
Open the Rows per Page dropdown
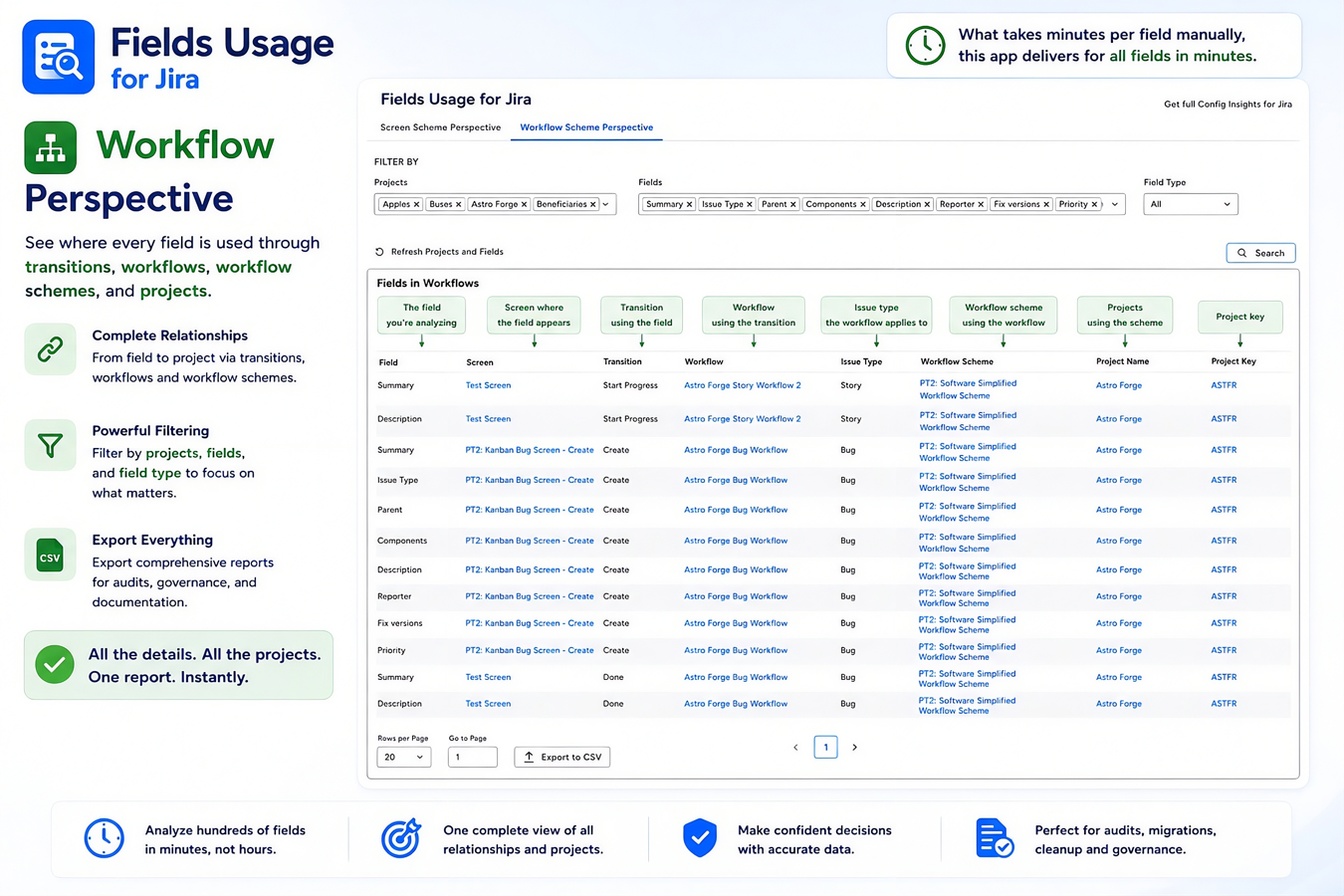pyautogui.click(x=403, y=757)
